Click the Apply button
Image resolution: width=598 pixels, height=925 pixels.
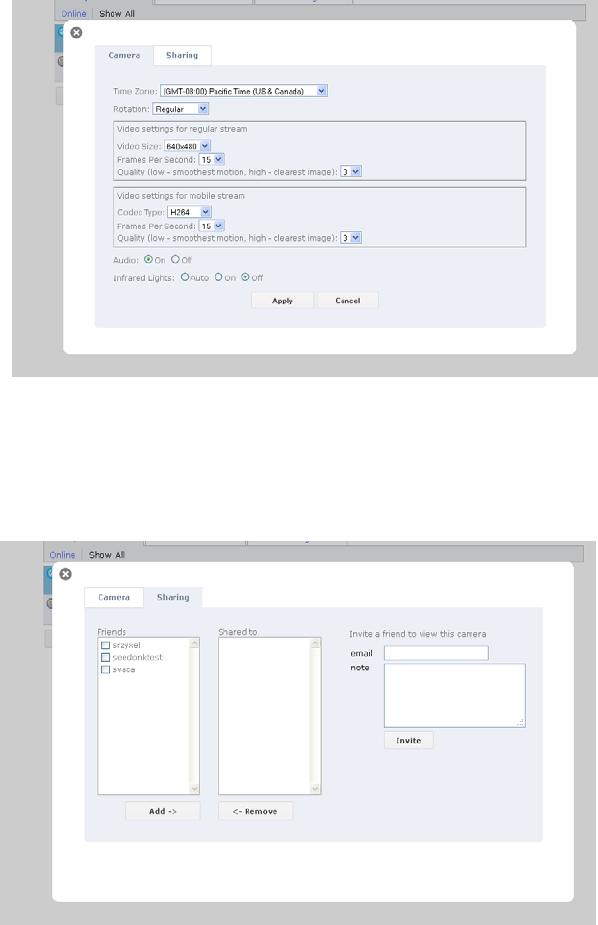(x=282, y=300)
